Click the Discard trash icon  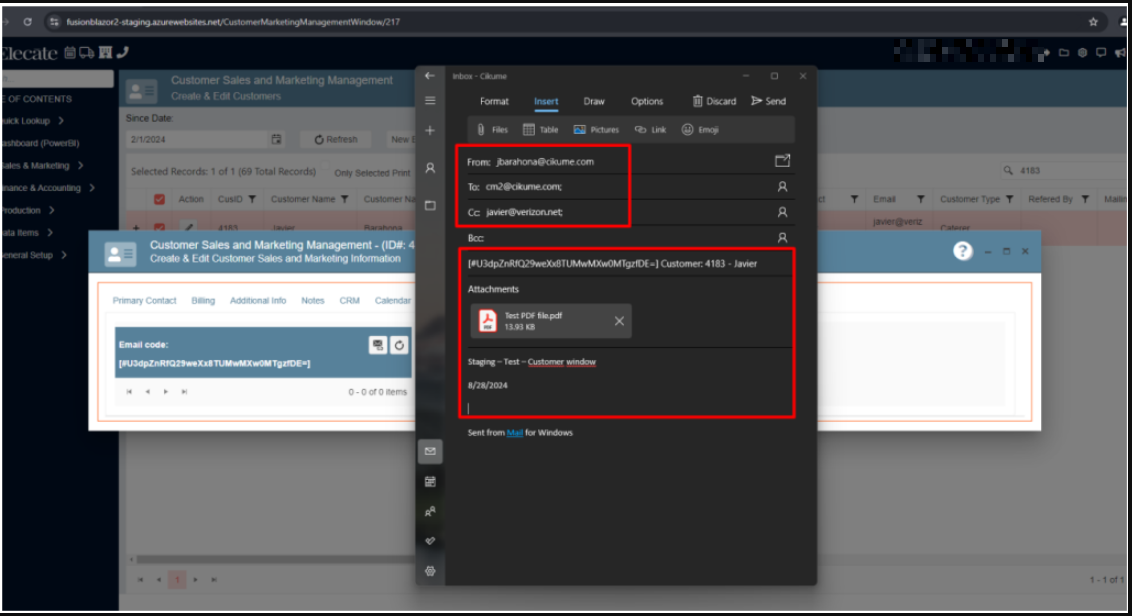tap(698, 101)
